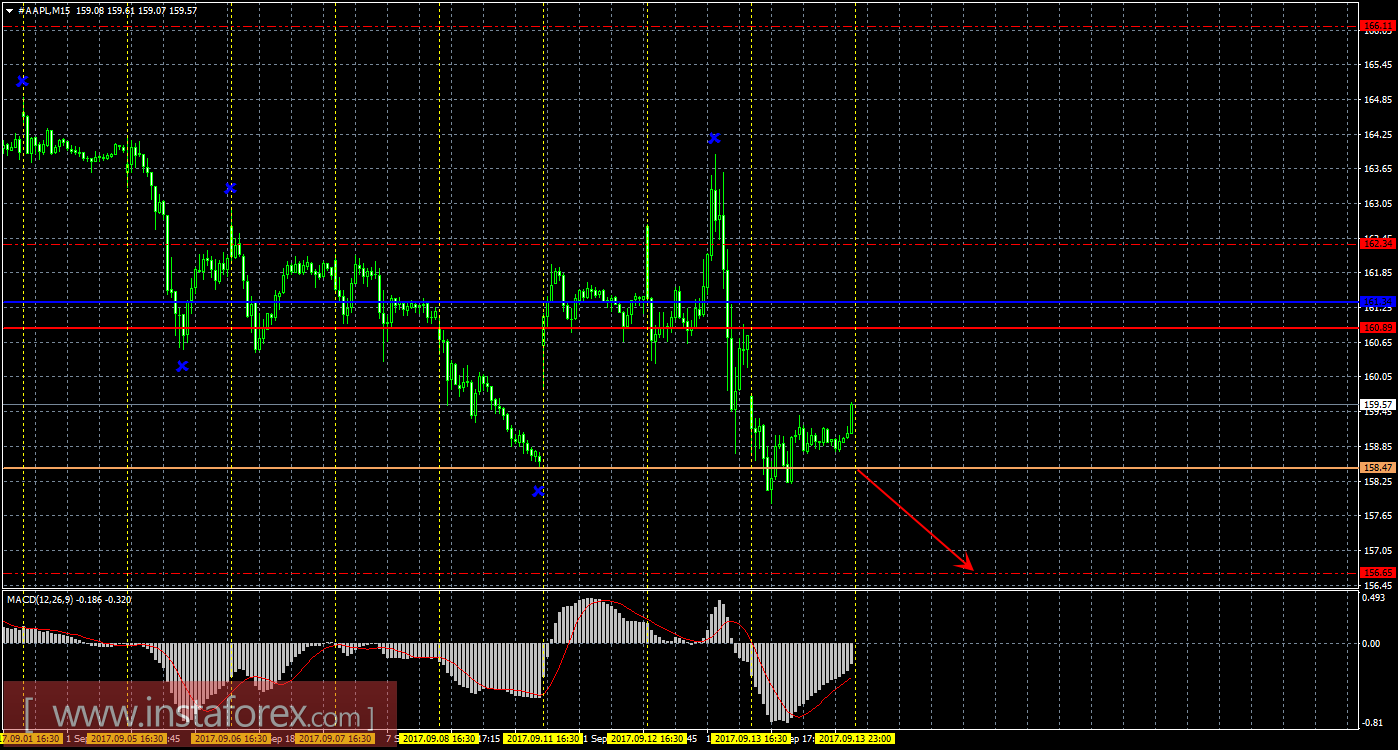Click the red 156.65 target price label

(1378, 572)
